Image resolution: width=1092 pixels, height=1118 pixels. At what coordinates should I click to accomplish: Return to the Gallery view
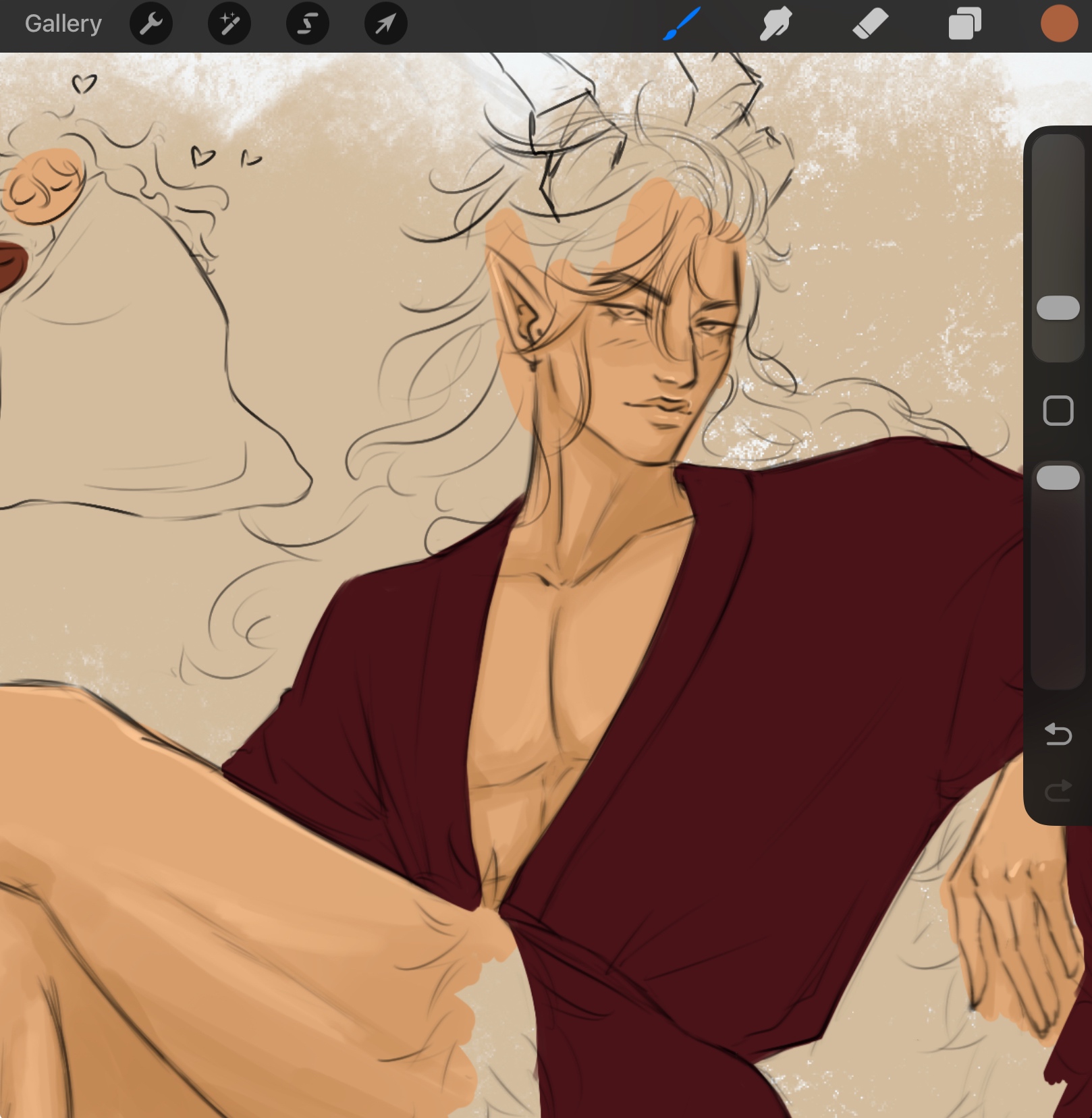(63, 24)
